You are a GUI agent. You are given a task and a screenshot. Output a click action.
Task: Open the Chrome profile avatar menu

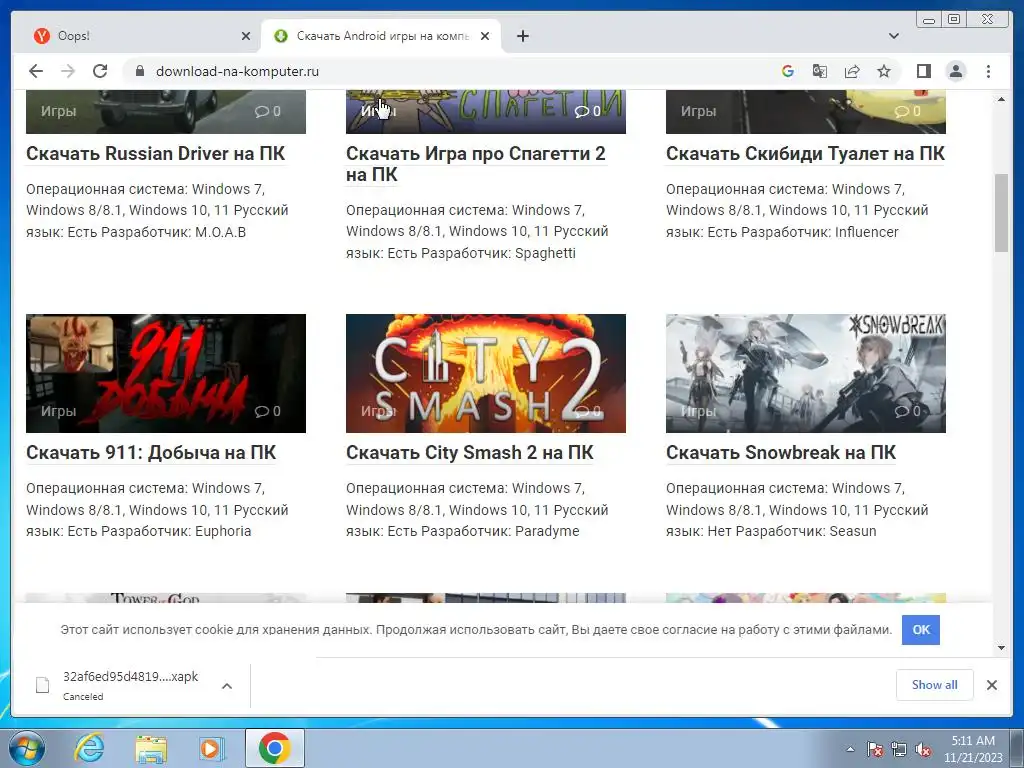(956, 71)
